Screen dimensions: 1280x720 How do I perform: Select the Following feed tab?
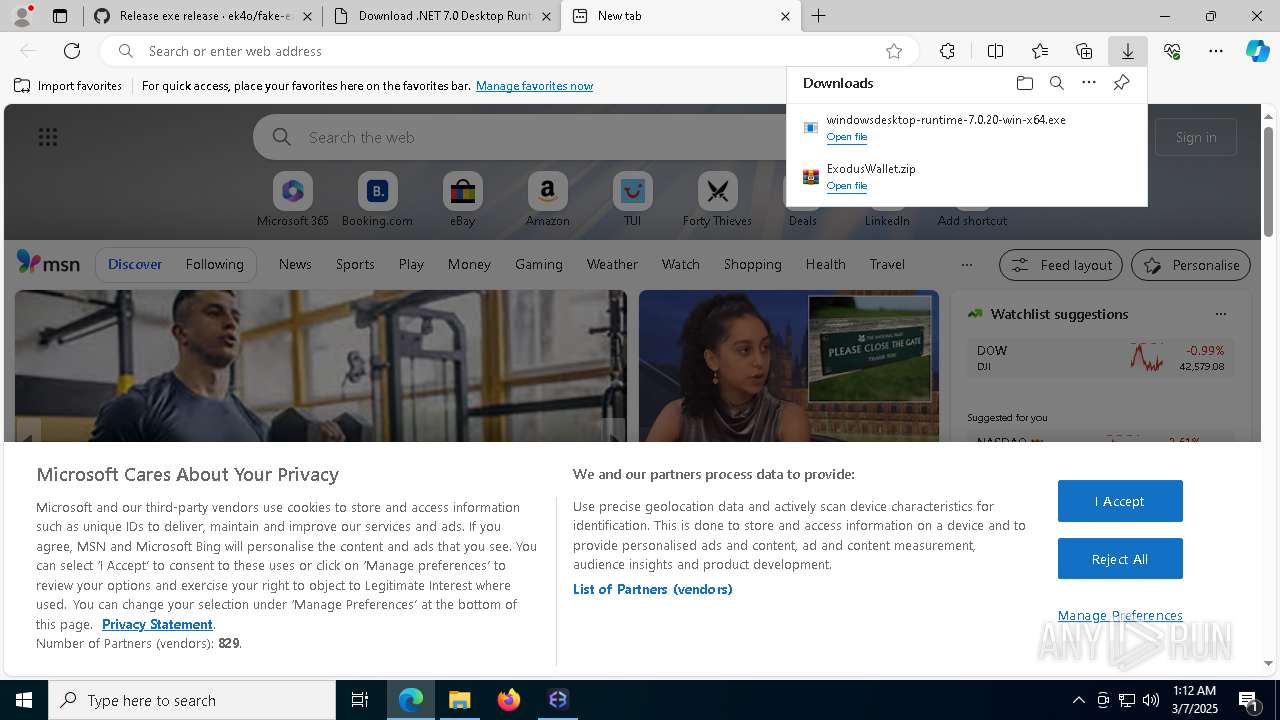point(214,265)
